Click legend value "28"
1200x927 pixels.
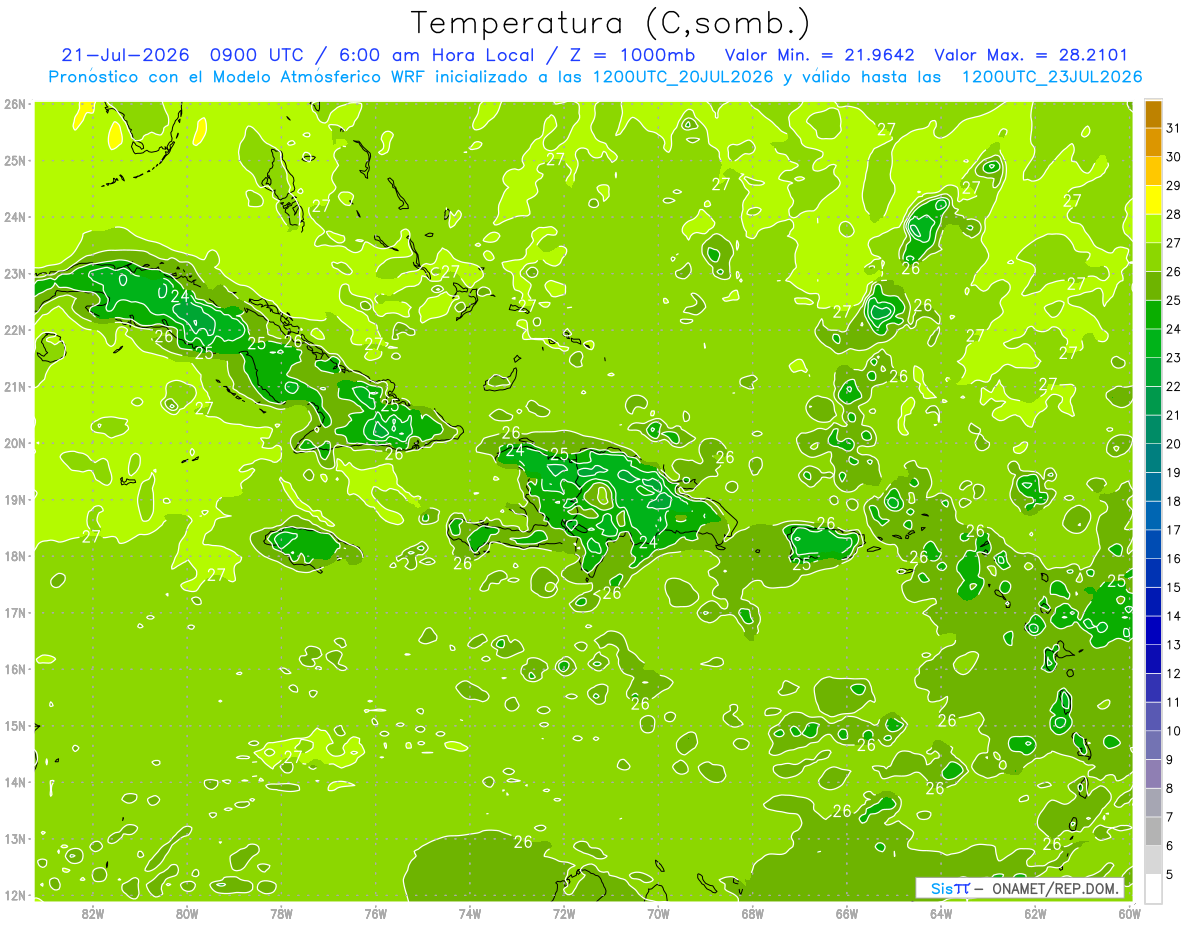click(1174, 214)
